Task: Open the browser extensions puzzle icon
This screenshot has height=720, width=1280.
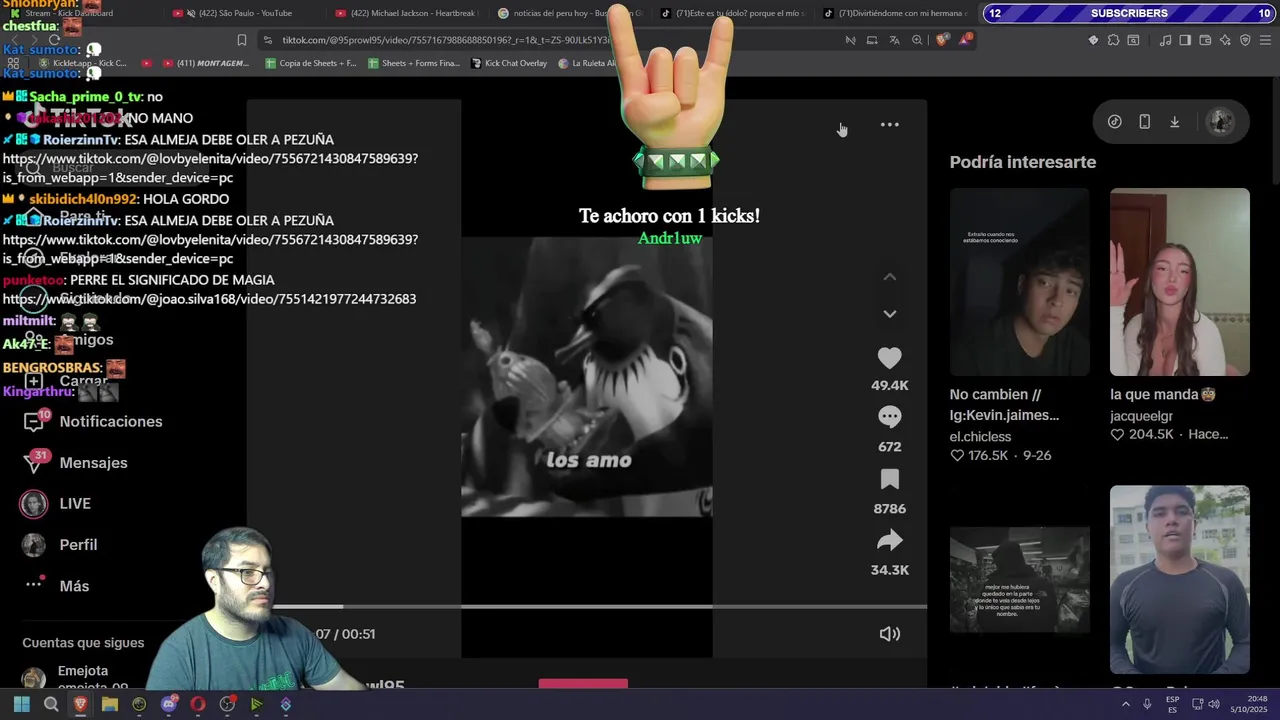Action: pyautogui.click(x=1113, y=40)
